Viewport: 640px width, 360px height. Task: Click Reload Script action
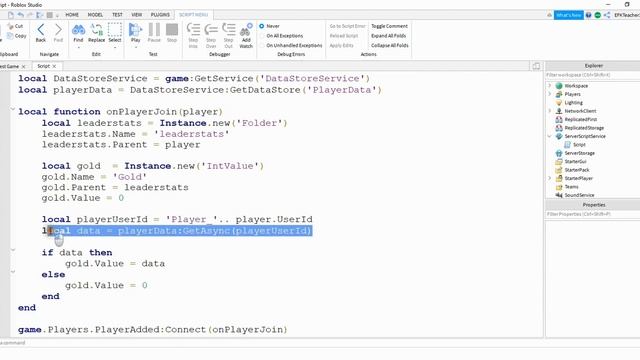pyautogui.click(x=344, y=36)
